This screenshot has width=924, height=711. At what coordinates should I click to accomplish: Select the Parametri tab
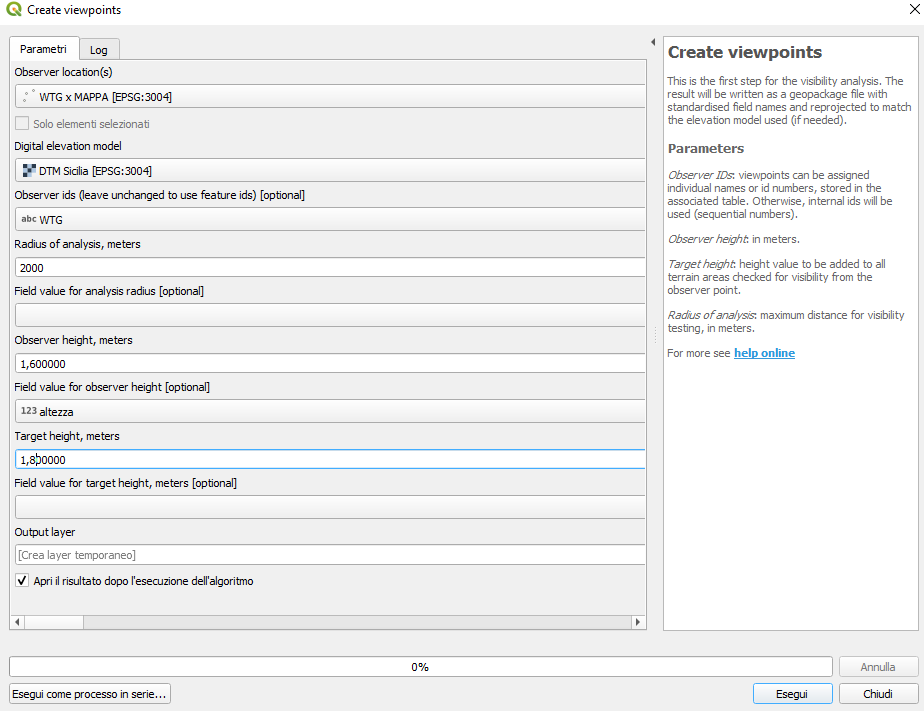[44, 49]
